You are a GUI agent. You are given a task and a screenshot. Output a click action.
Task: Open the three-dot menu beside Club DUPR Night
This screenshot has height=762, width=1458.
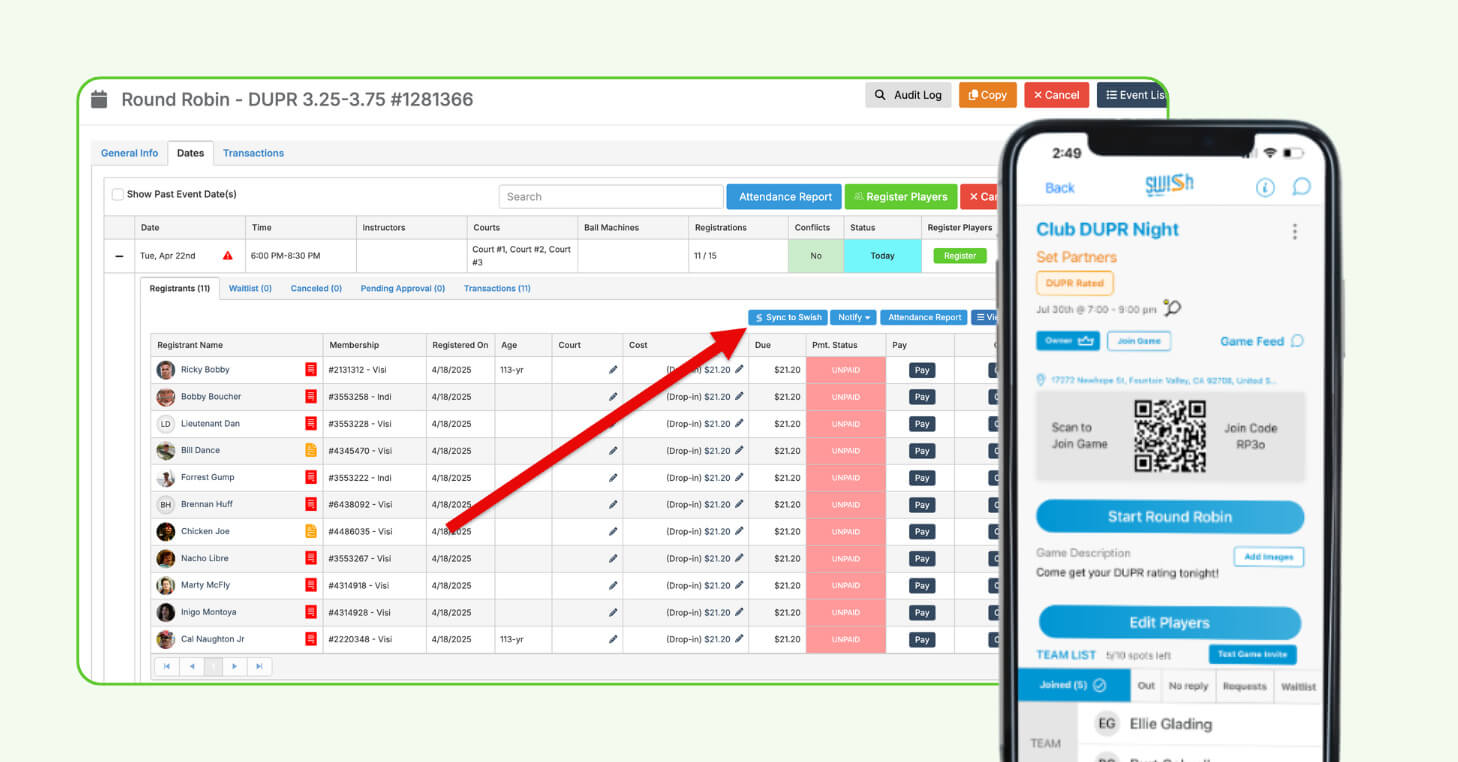coord(1294,230)
